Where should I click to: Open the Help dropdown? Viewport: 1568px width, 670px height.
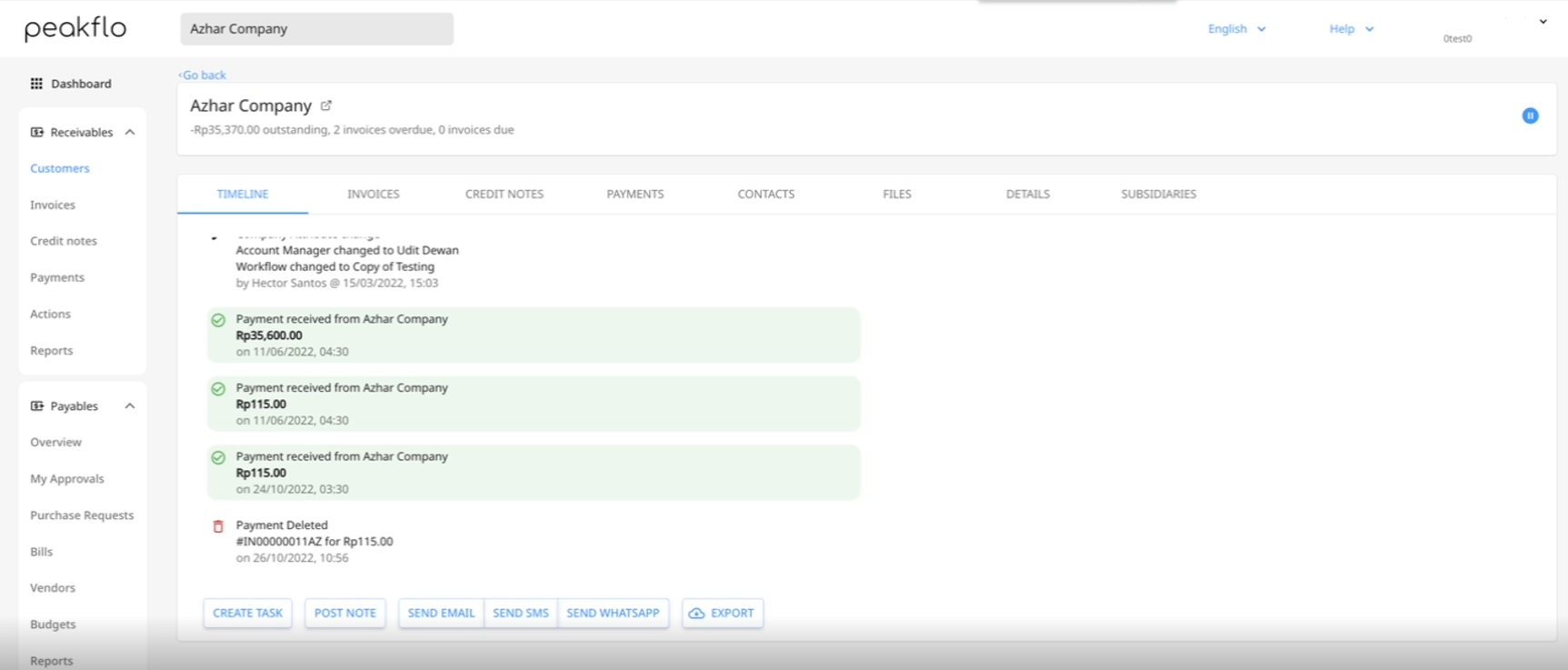coord(1351,29)
